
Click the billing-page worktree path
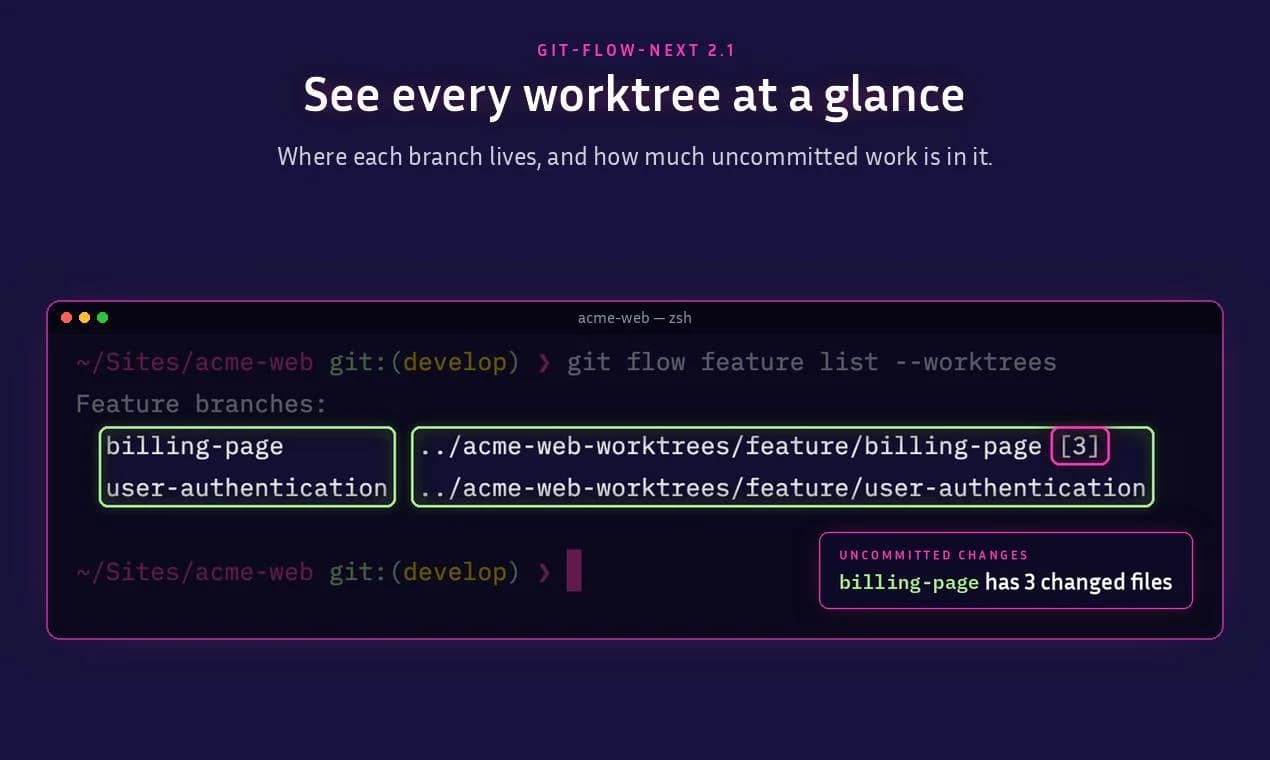(x=731, y=446)
